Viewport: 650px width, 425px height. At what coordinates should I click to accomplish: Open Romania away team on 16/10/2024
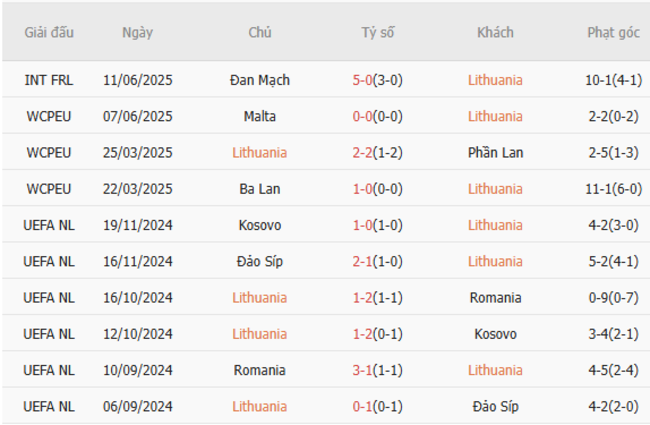point(495,297)
